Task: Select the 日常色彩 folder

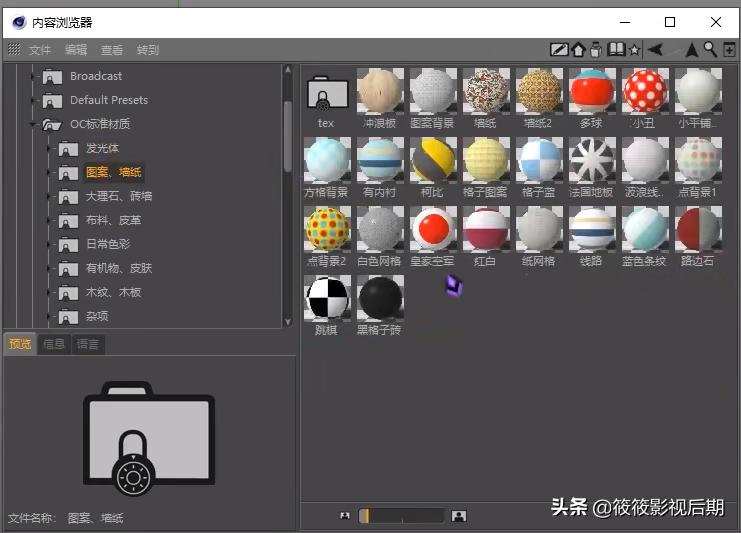Action: (x=108, y=245)
